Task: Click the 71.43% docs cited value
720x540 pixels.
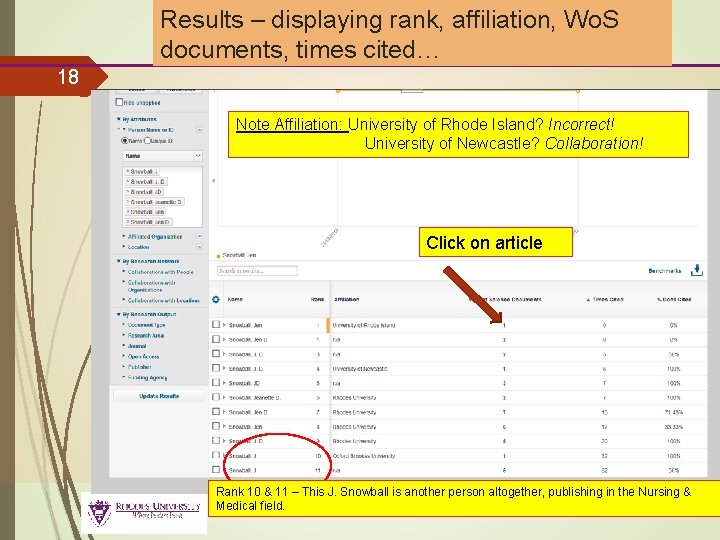Action: click(673, 412)
